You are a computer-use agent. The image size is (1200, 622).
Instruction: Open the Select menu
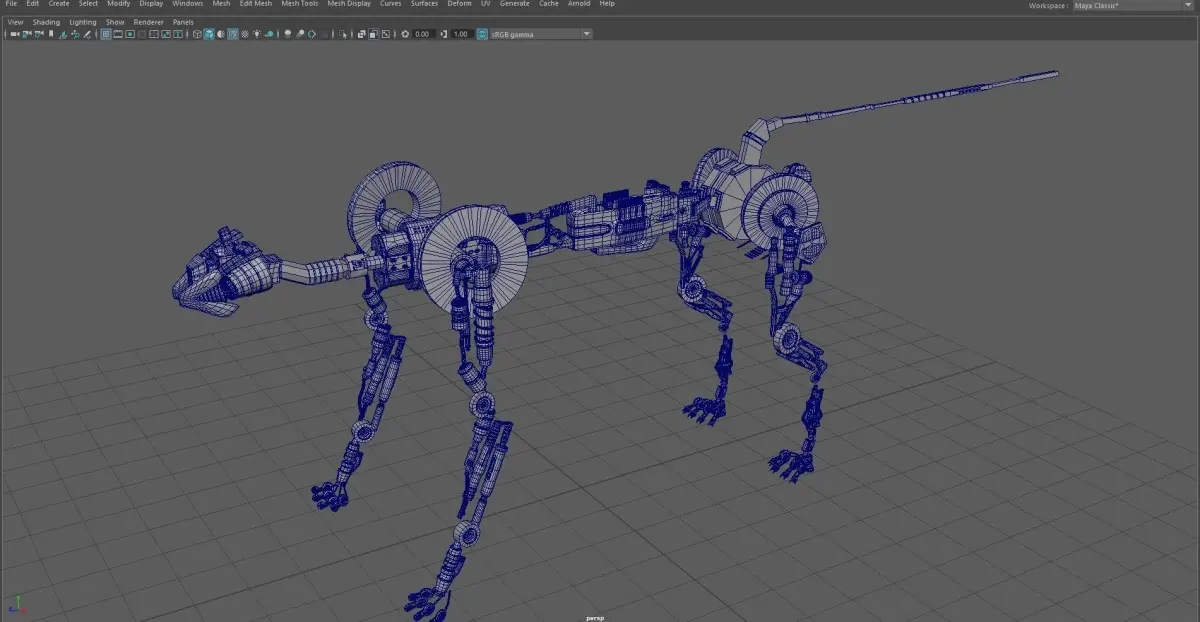[88, 4]
